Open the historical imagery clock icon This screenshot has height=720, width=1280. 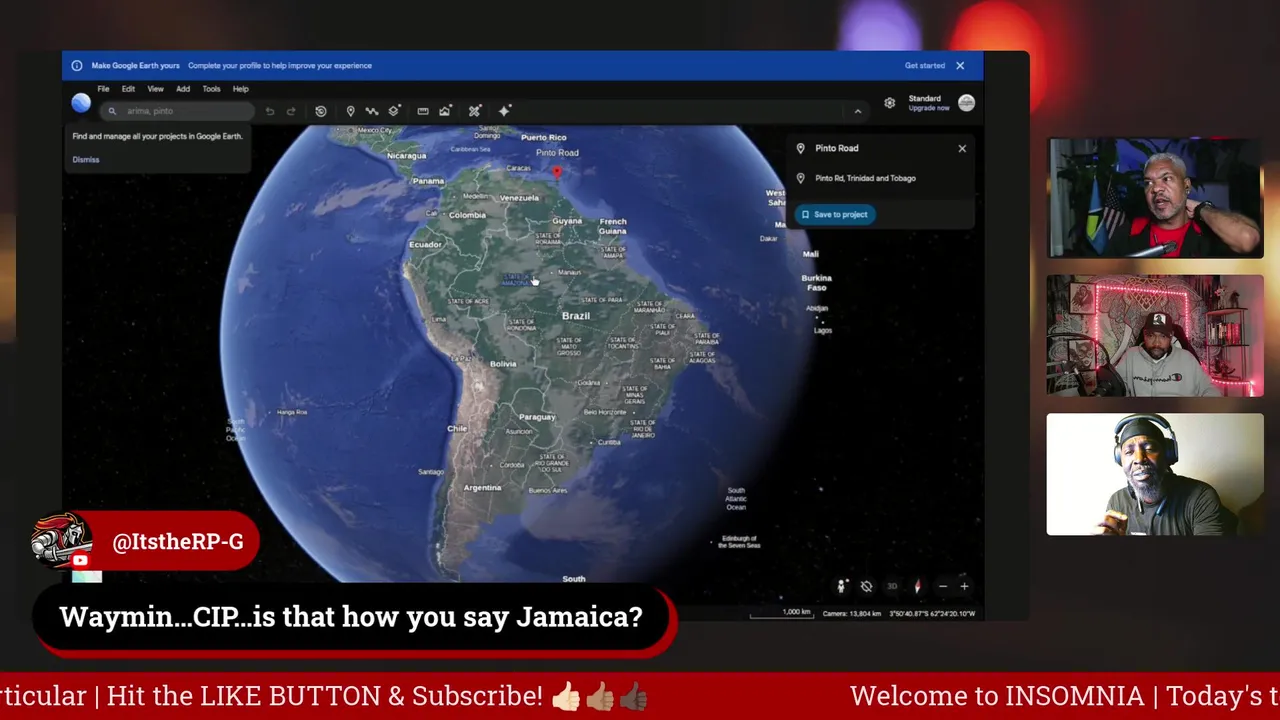(321, 111)
